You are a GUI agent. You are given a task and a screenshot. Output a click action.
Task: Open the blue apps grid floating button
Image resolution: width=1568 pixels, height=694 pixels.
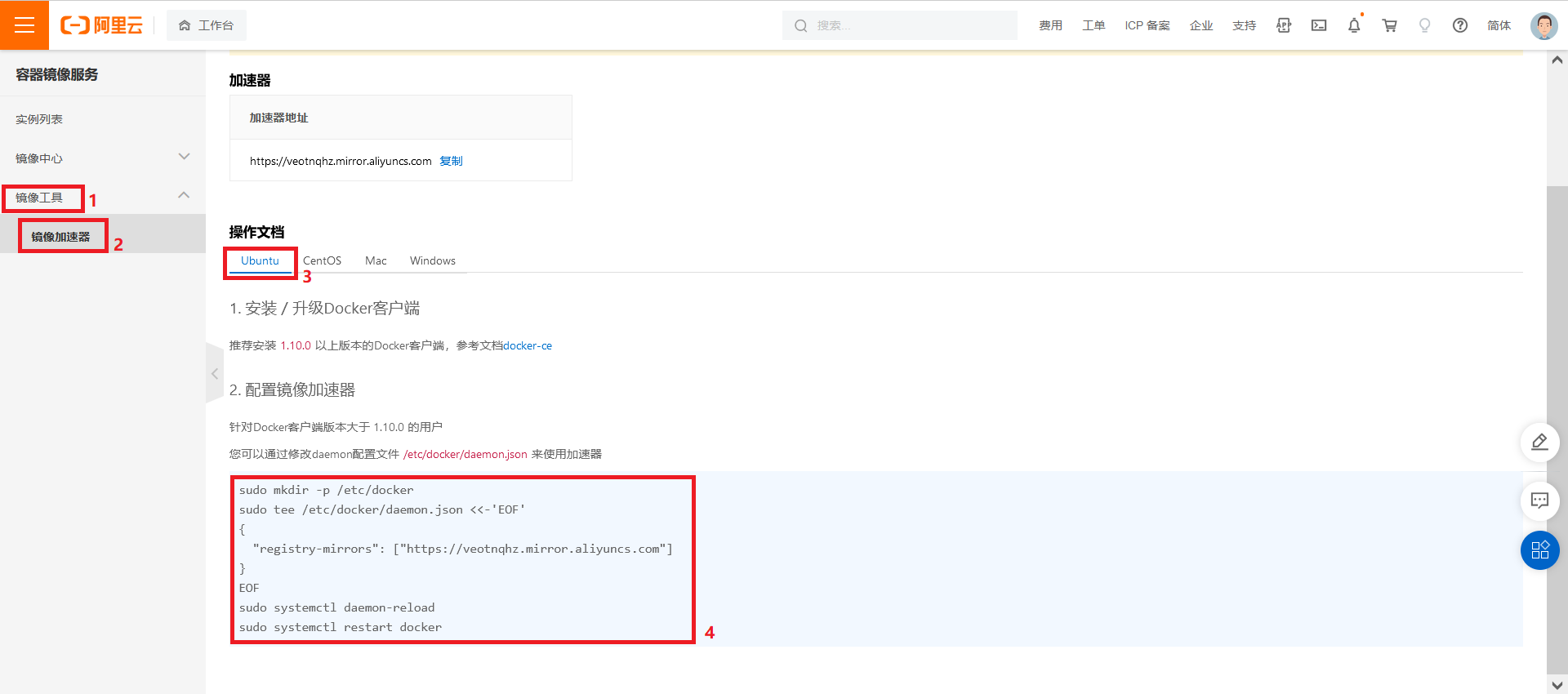1540,550
